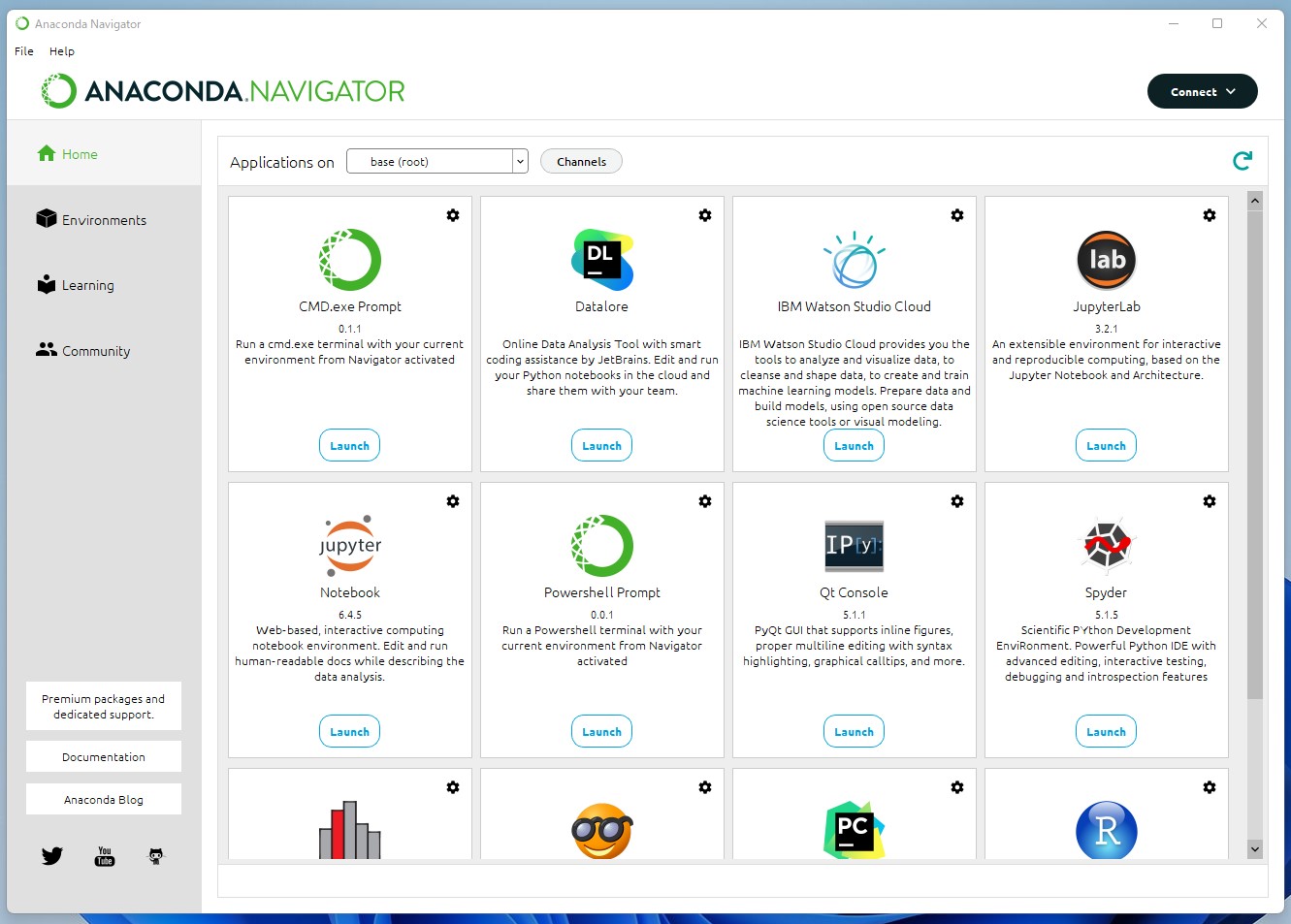The width and height of the screenshot is (1291, 924).
Task: Click the Jupyter Notebook logo
Action: pos(350,546)
